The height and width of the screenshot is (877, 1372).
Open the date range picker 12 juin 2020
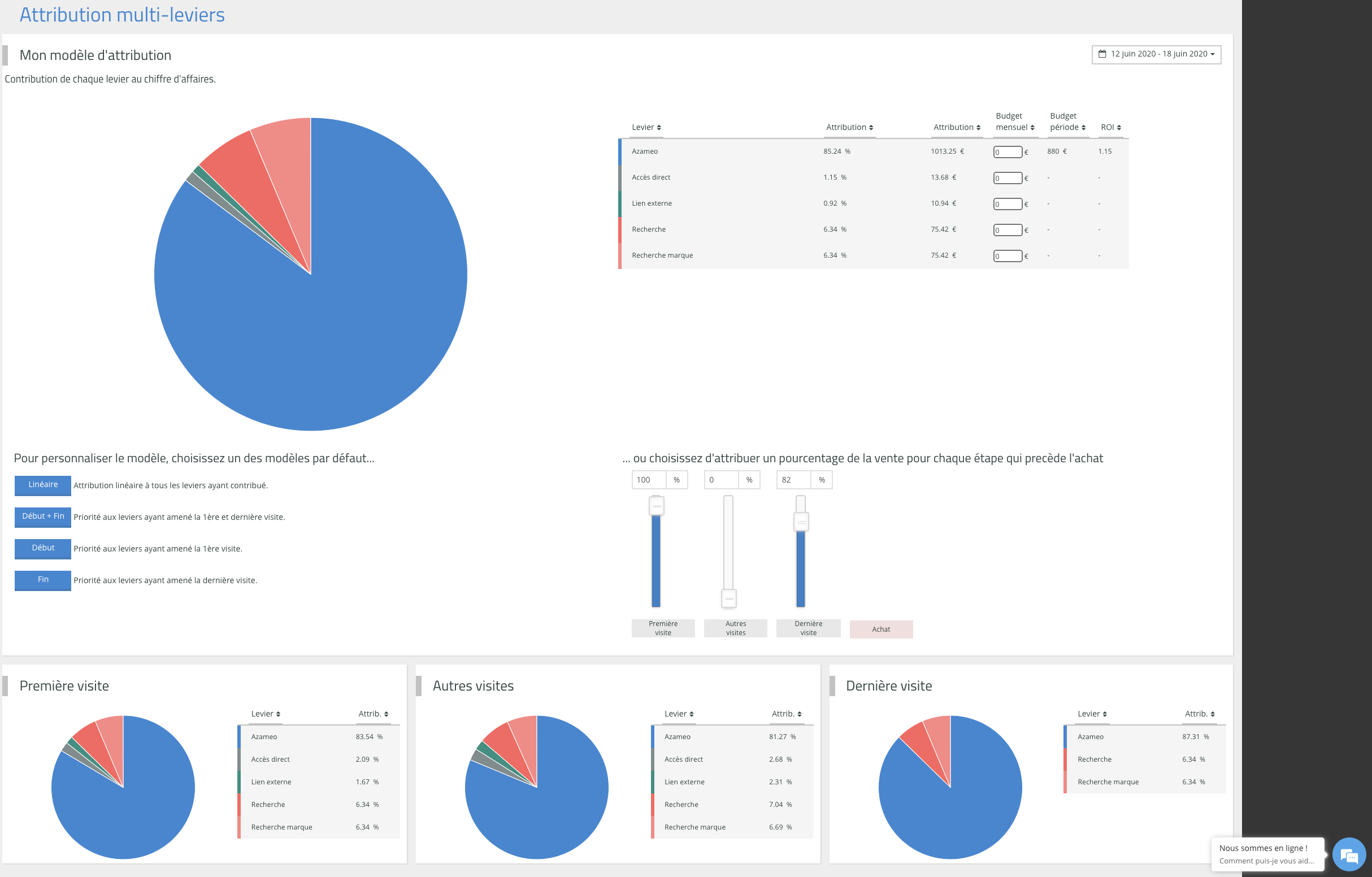[1156, 54]
